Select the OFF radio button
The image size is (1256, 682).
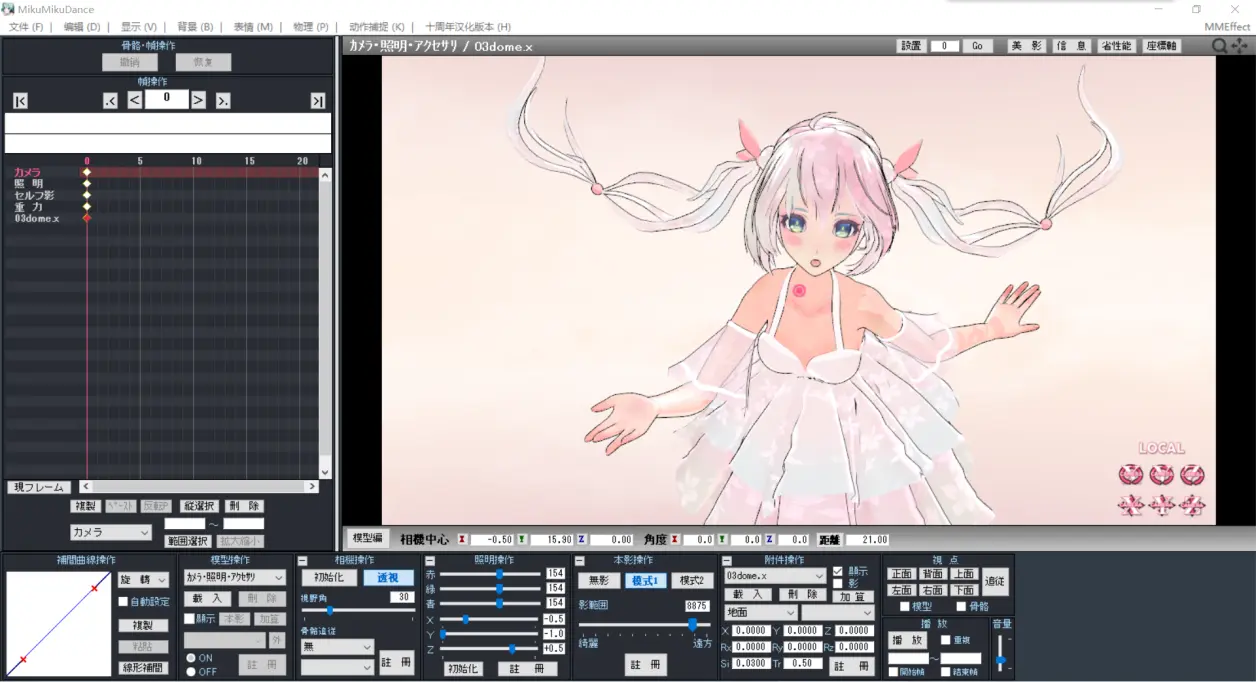[x=191, y=672]
